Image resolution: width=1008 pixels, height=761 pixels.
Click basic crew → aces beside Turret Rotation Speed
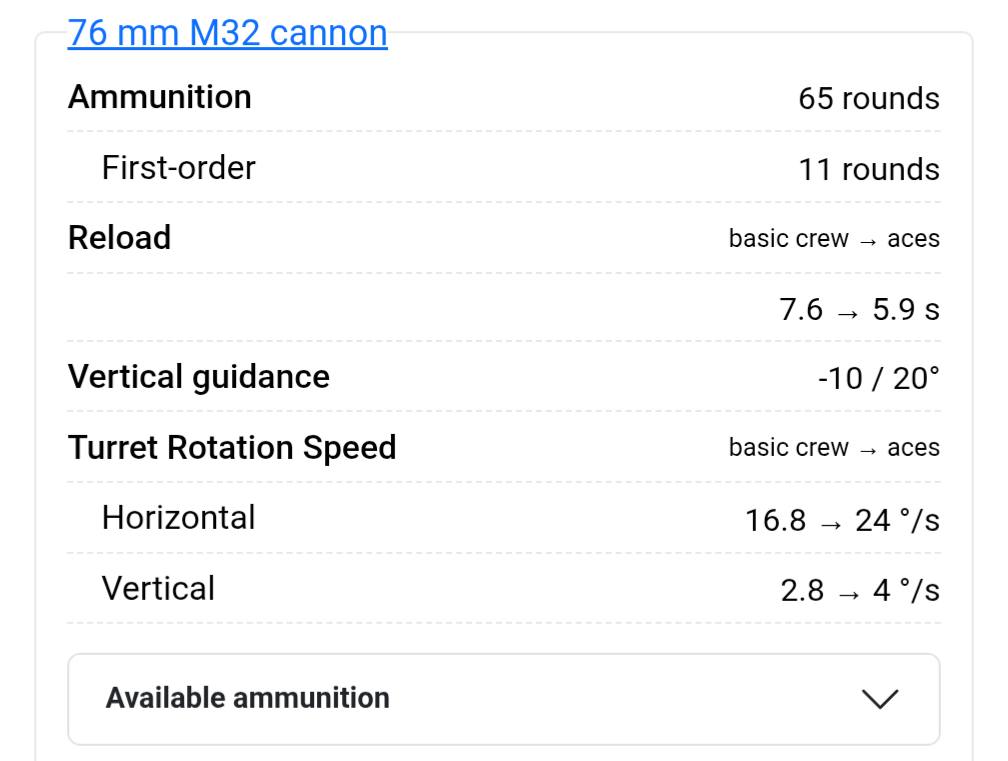[834, 448]
